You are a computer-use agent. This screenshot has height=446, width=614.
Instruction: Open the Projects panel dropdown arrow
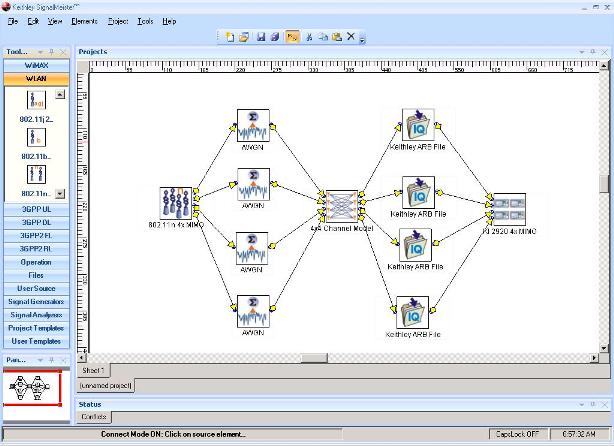click(x=580, y=51)
